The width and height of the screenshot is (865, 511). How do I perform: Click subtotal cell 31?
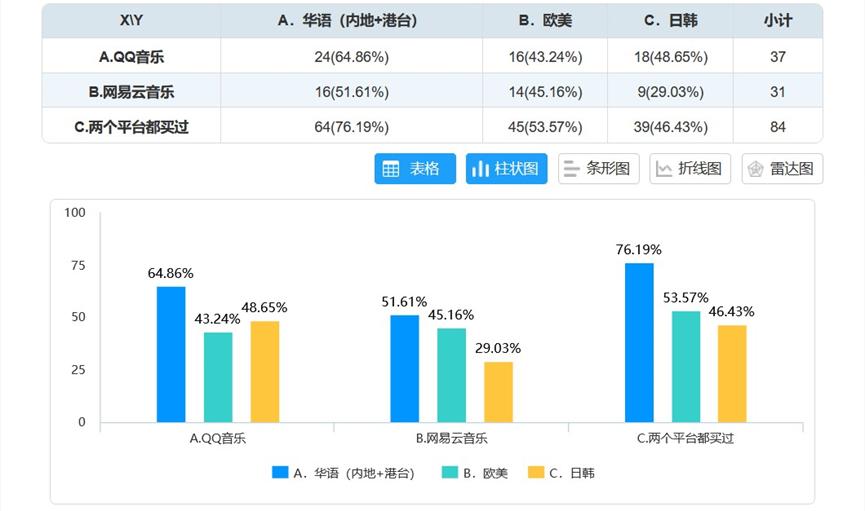[x=778, y=92]
